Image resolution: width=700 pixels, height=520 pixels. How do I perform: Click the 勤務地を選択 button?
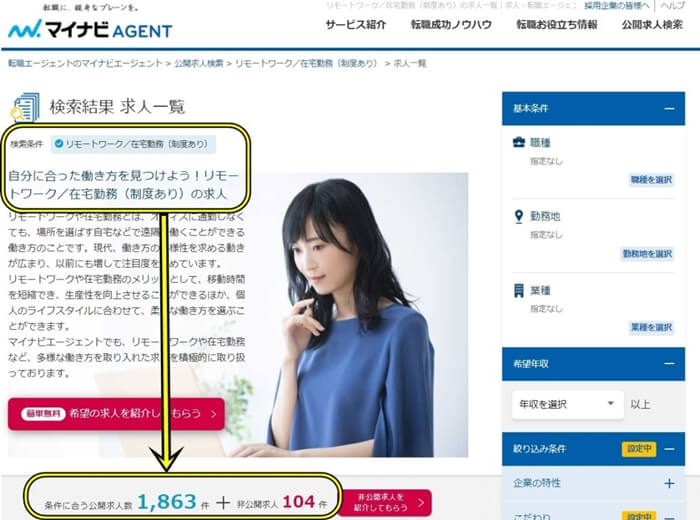coord(647,254)
